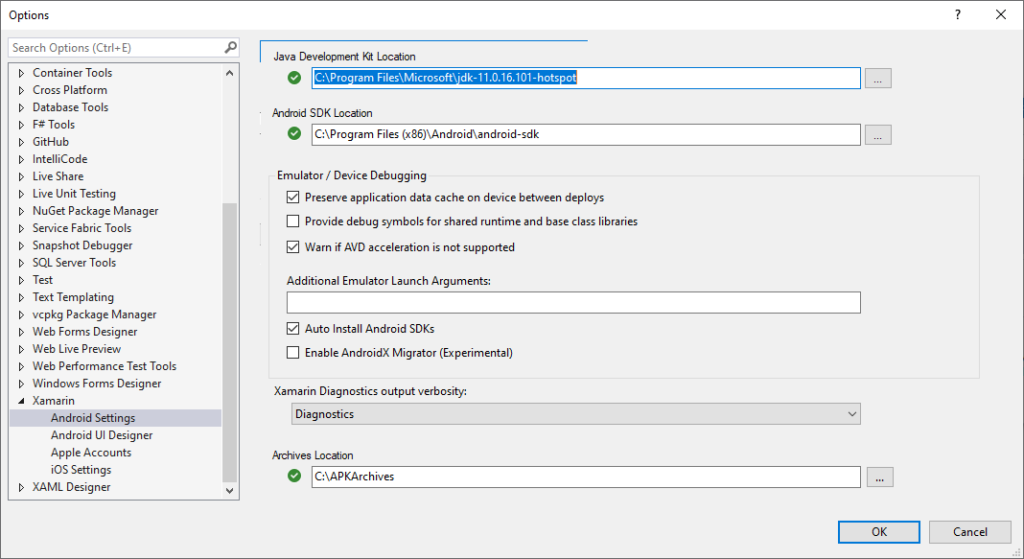Enable Provide debug symbols for shared runtime
The height and width of the screenshot is (559, 1024).
tap(293, 221)
